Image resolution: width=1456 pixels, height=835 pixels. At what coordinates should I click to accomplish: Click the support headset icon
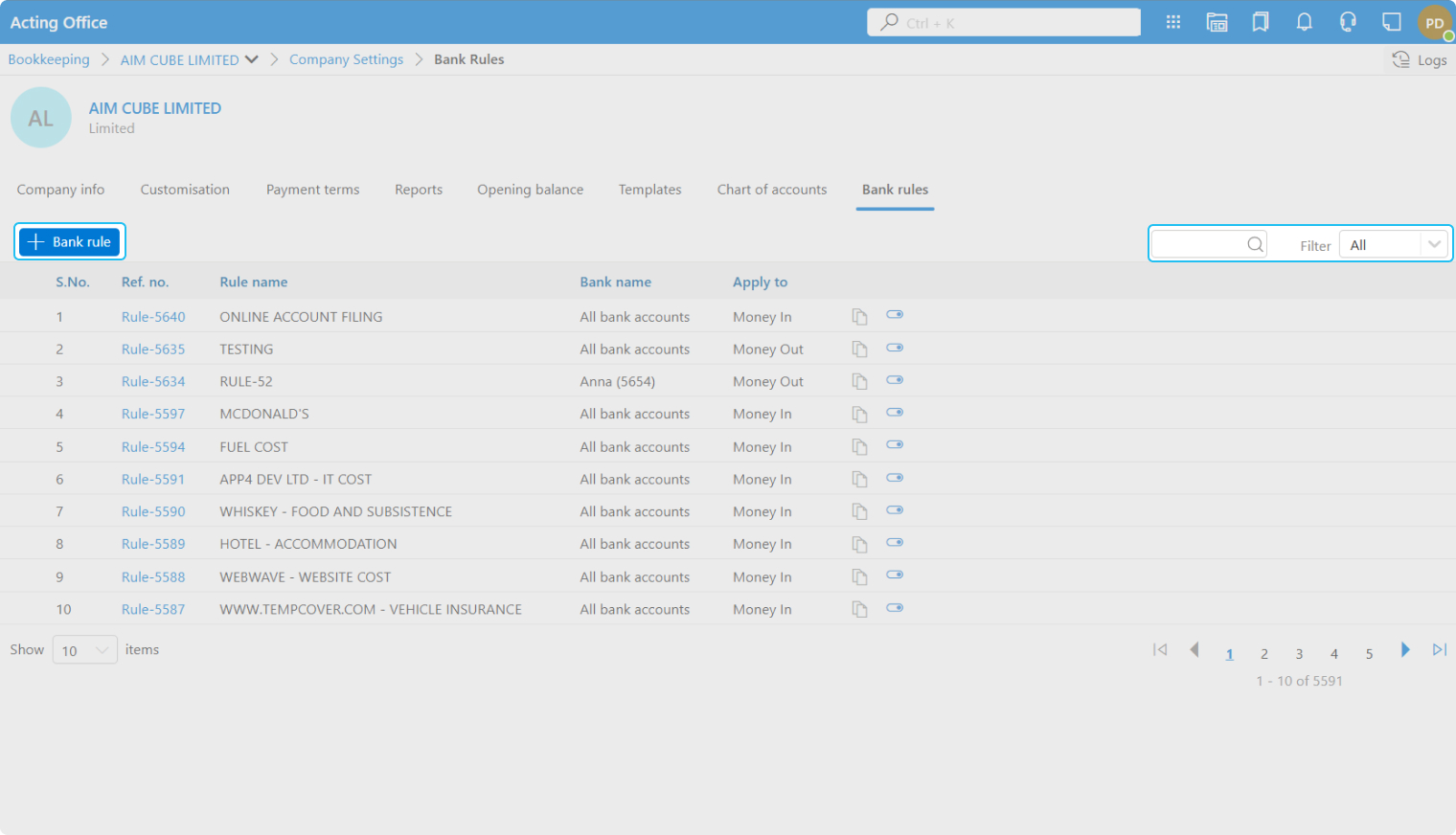(x=1348, y=22)
